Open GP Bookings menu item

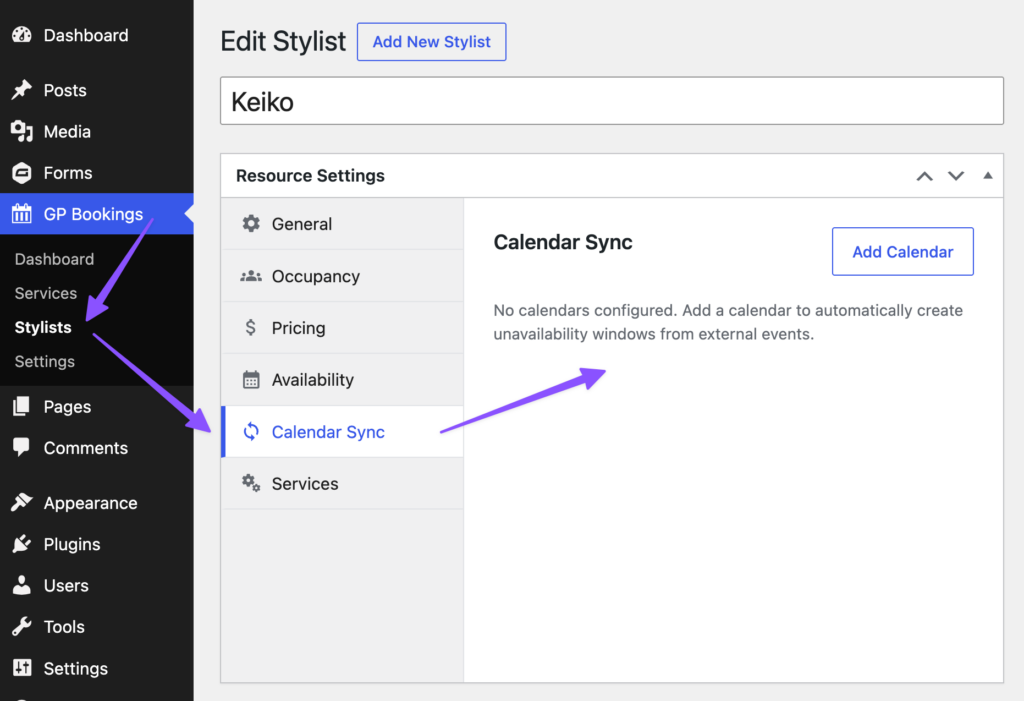point(97,214)
